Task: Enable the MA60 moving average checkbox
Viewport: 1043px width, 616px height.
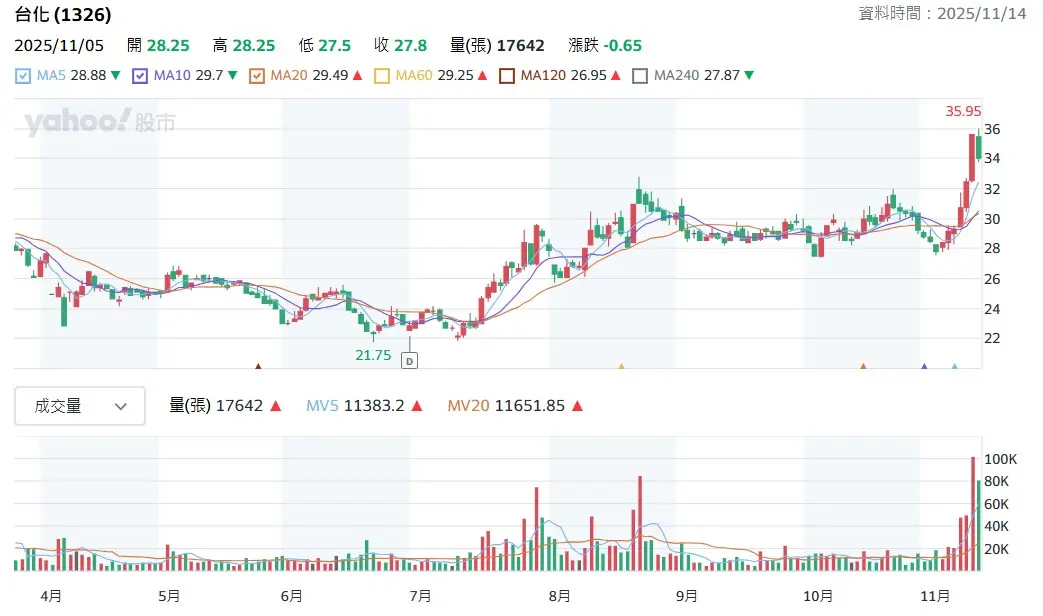Action: 381,75
